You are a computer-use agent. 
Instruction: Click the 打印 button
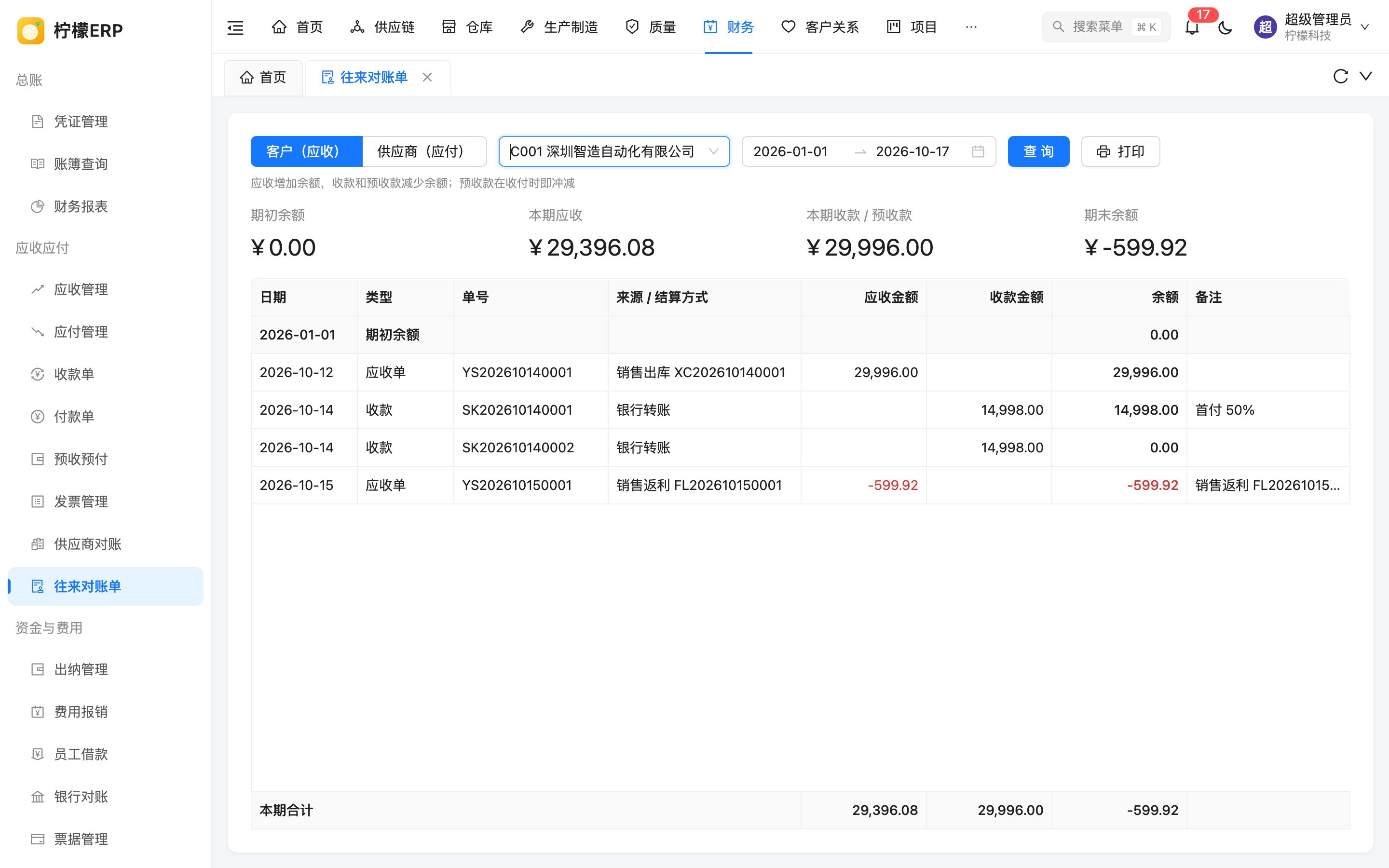coord(1120,151)
